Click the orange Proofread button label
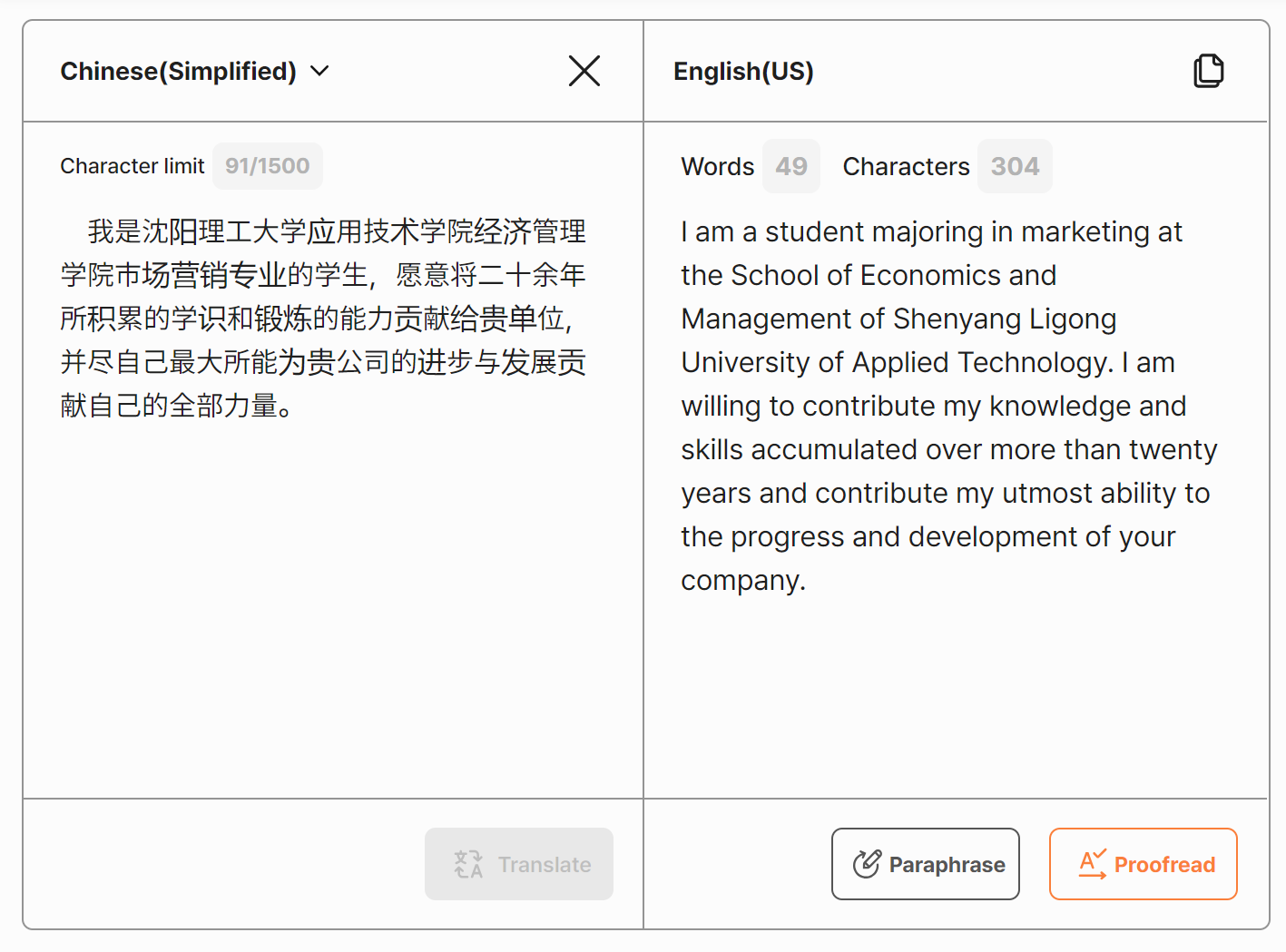The width and height of the screenshot is (1286, 952). (1164, 865)
